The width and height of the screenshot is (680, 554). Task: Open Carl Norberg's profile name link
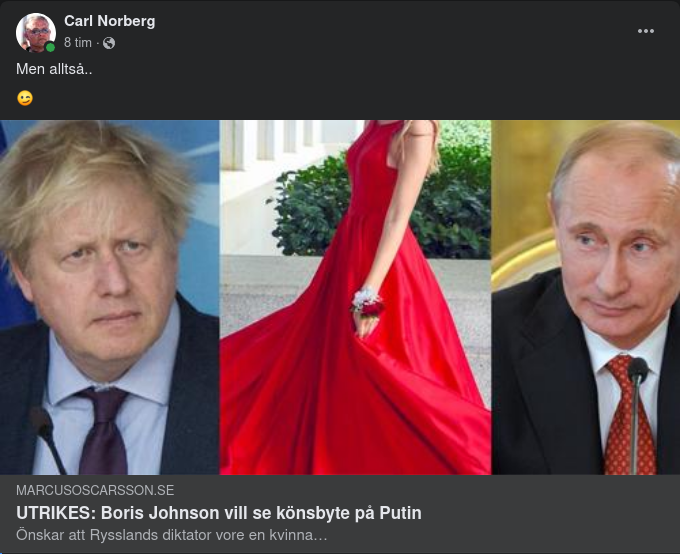[x=110, y=21]
